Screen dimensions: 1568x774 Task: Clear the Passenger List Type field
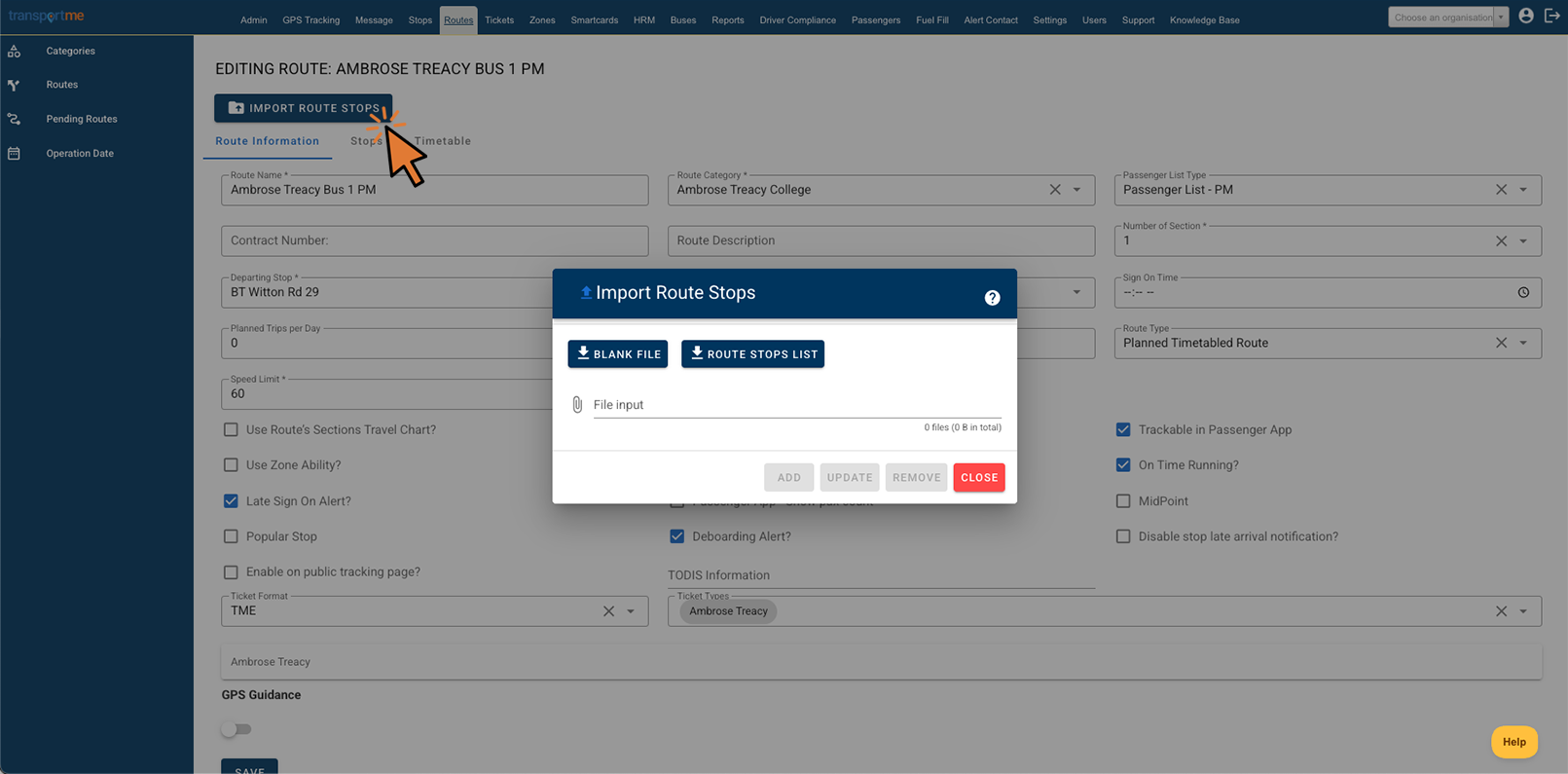coord(1501,190)
